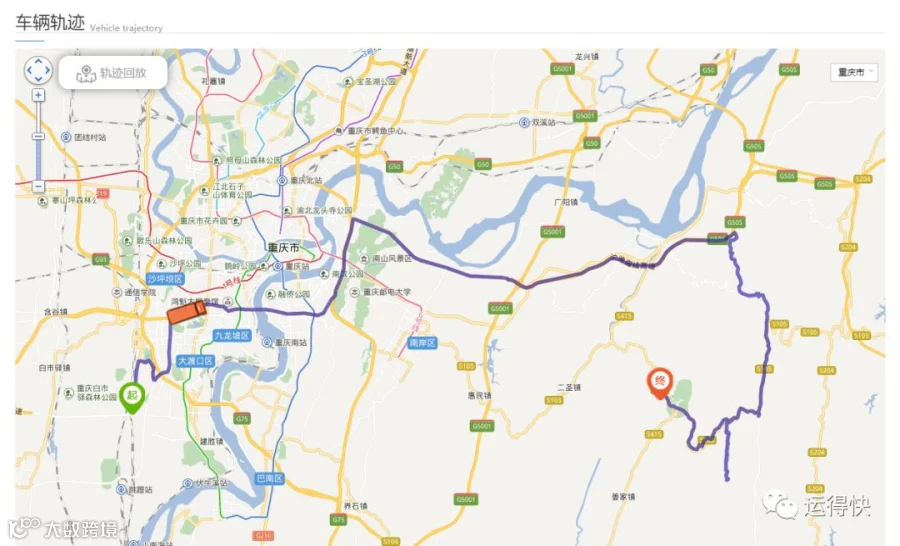The width and height of the screenshot is (900, 546).
Task: Click the 重庆北站 station icon
Action: [x=282, y=180]
